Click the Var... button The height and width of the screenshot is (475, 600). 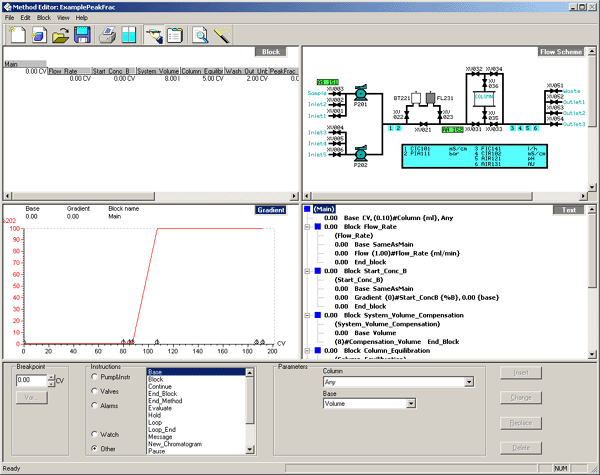pyautogui.click(x=32, y=398)
